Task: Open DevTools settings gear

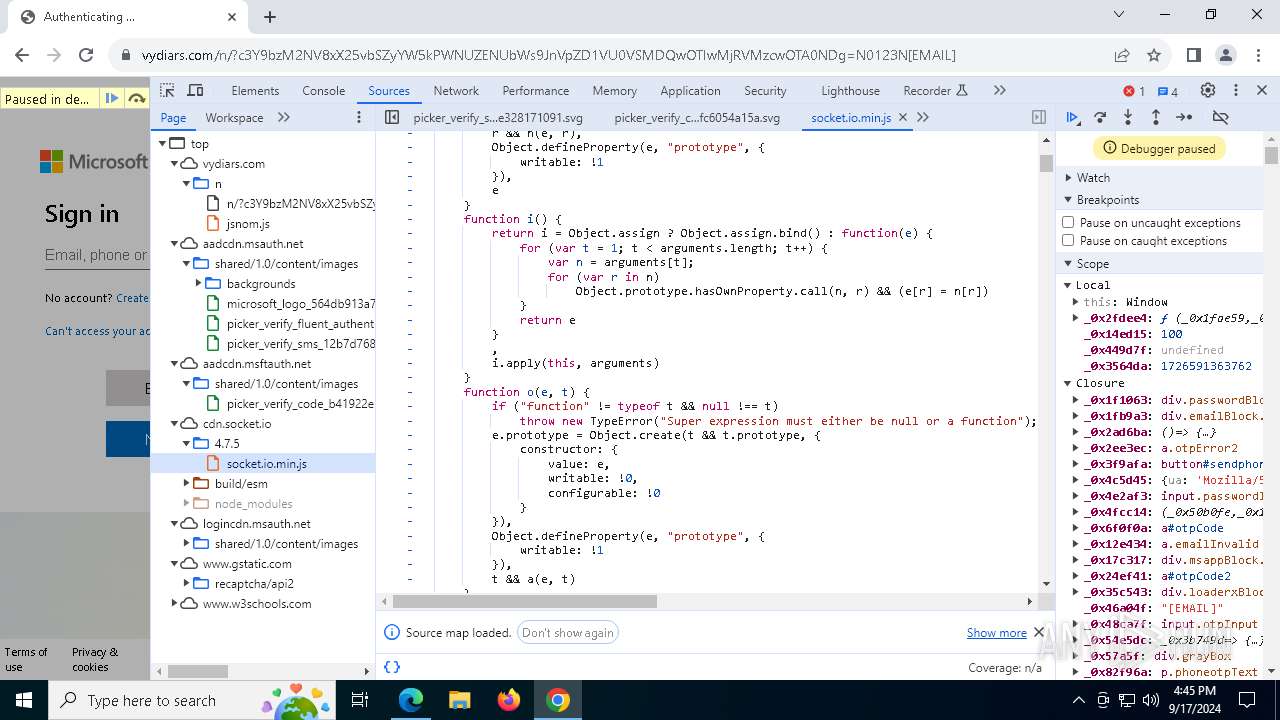Action: pos(1208,90)
